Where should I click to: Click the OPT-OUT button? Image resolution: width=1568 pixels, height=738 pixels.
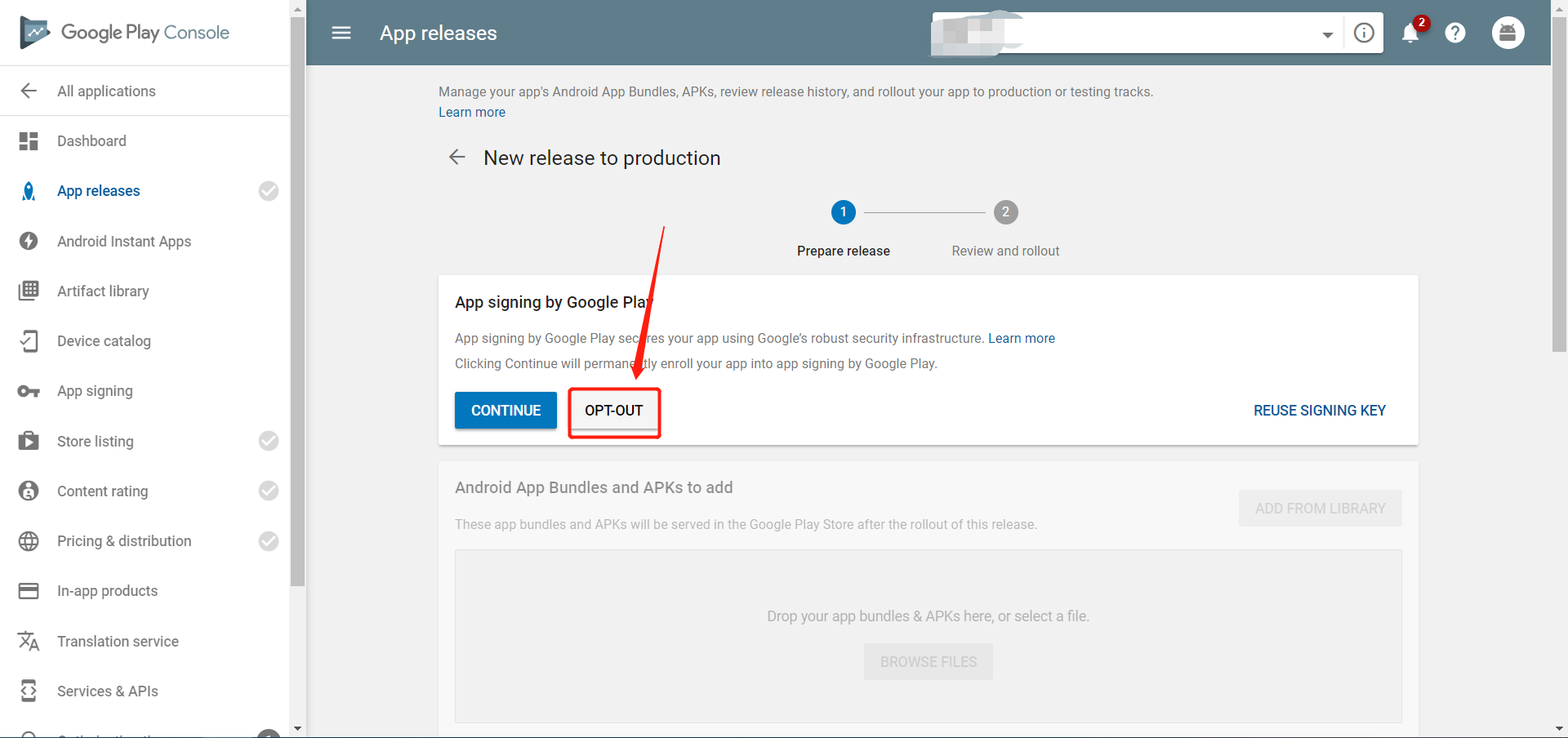tap(614, 410)
